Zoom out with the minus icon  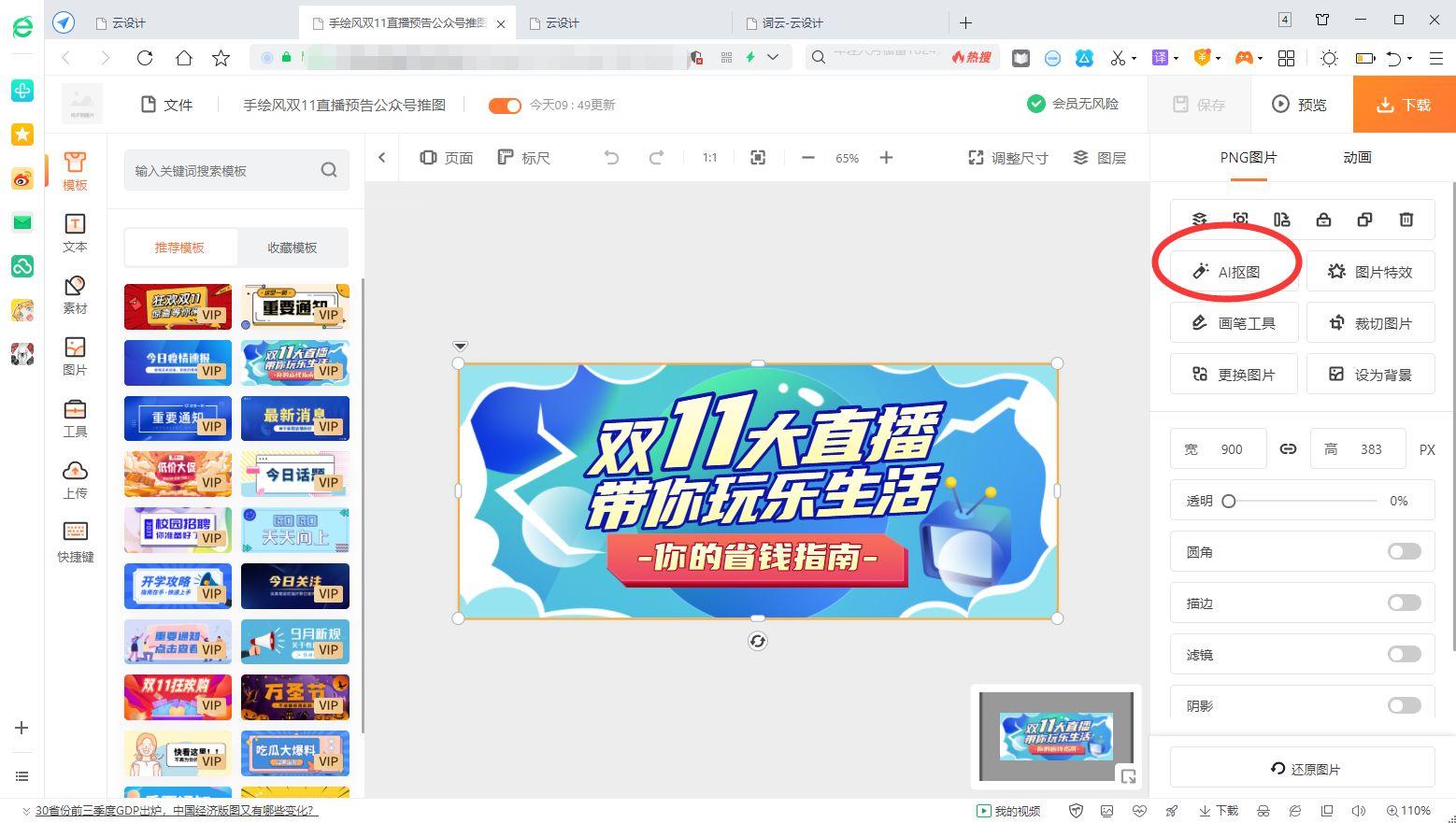[x=808, y=158]
